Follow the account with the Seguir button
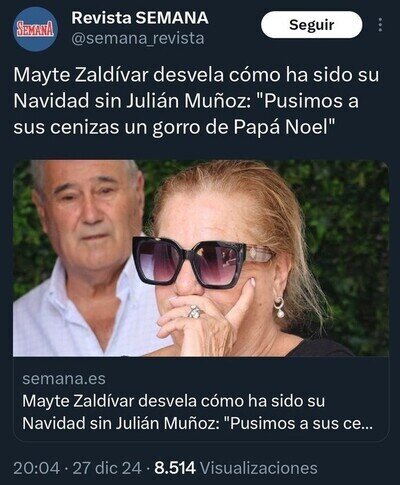 click(x=311, y=25)
